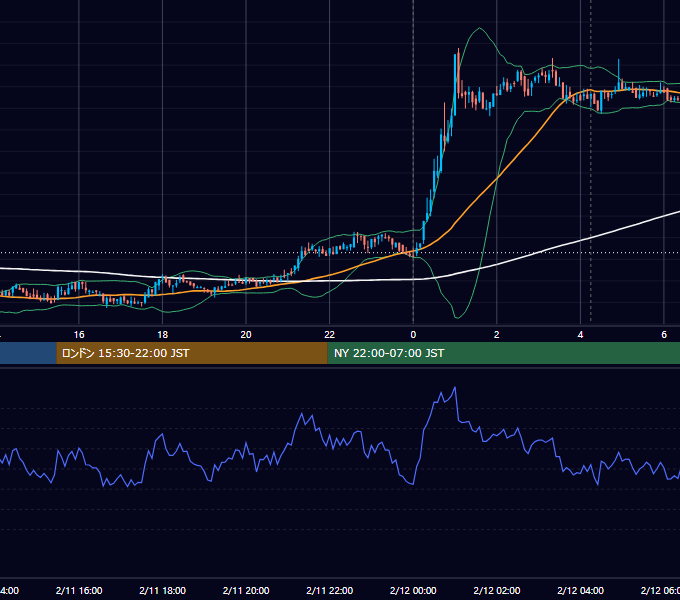Click the 2/12 02:00 time label

click(497, 590)
